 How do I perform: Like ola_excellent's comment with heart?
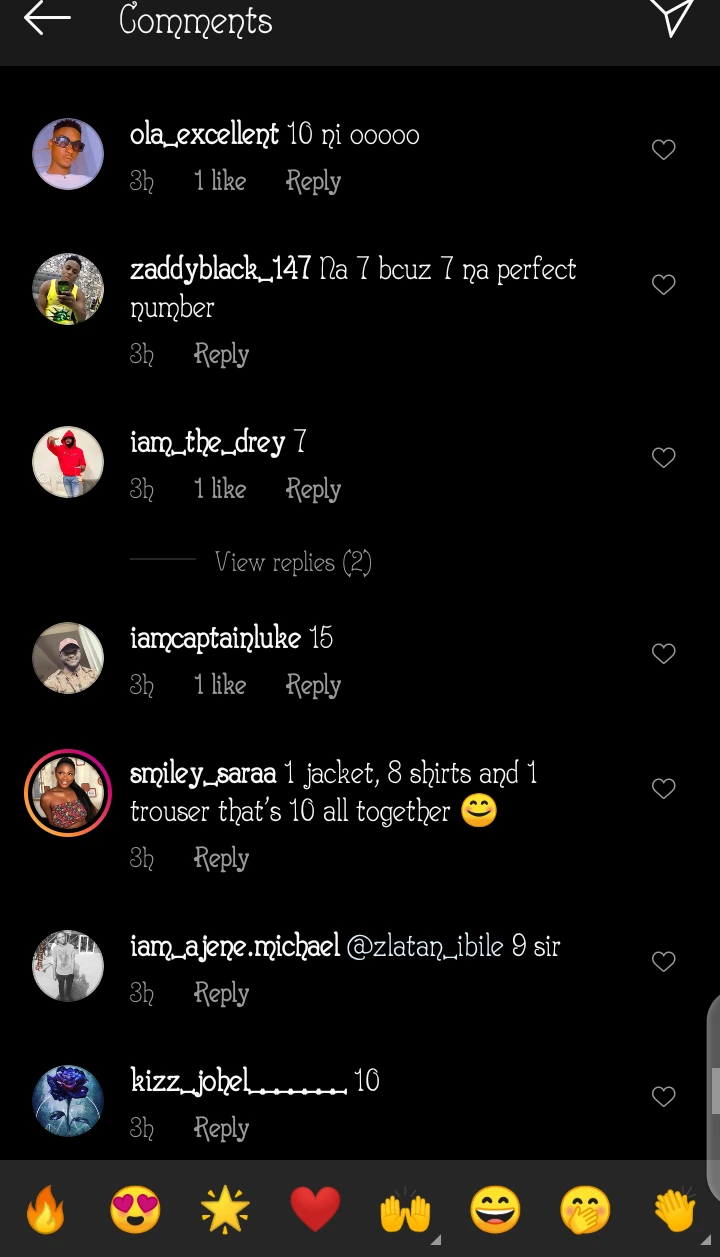click(x=664, y=150)
